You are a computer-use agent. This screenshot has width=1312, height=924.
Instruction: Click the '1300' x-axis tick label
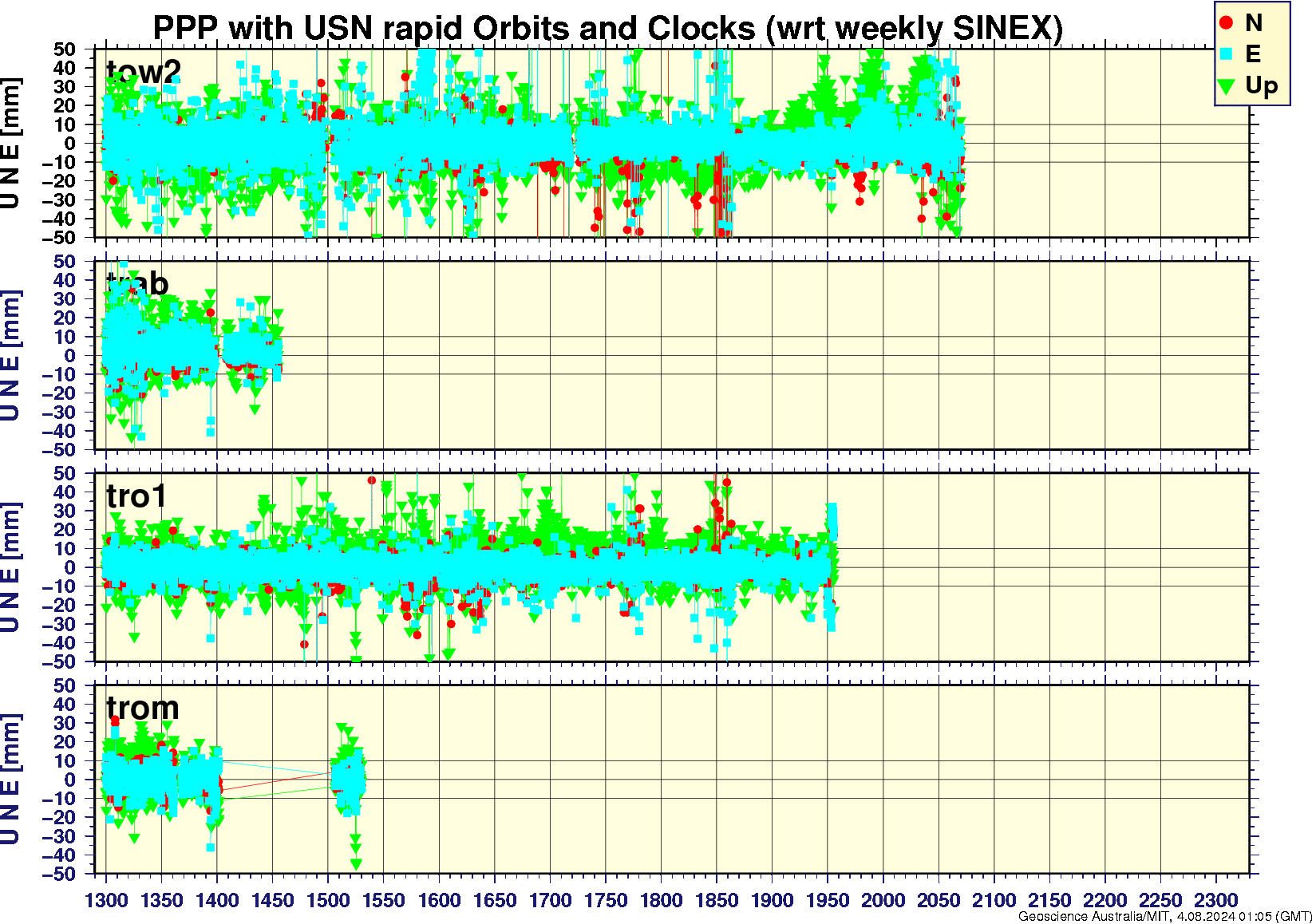pos(106,900)
